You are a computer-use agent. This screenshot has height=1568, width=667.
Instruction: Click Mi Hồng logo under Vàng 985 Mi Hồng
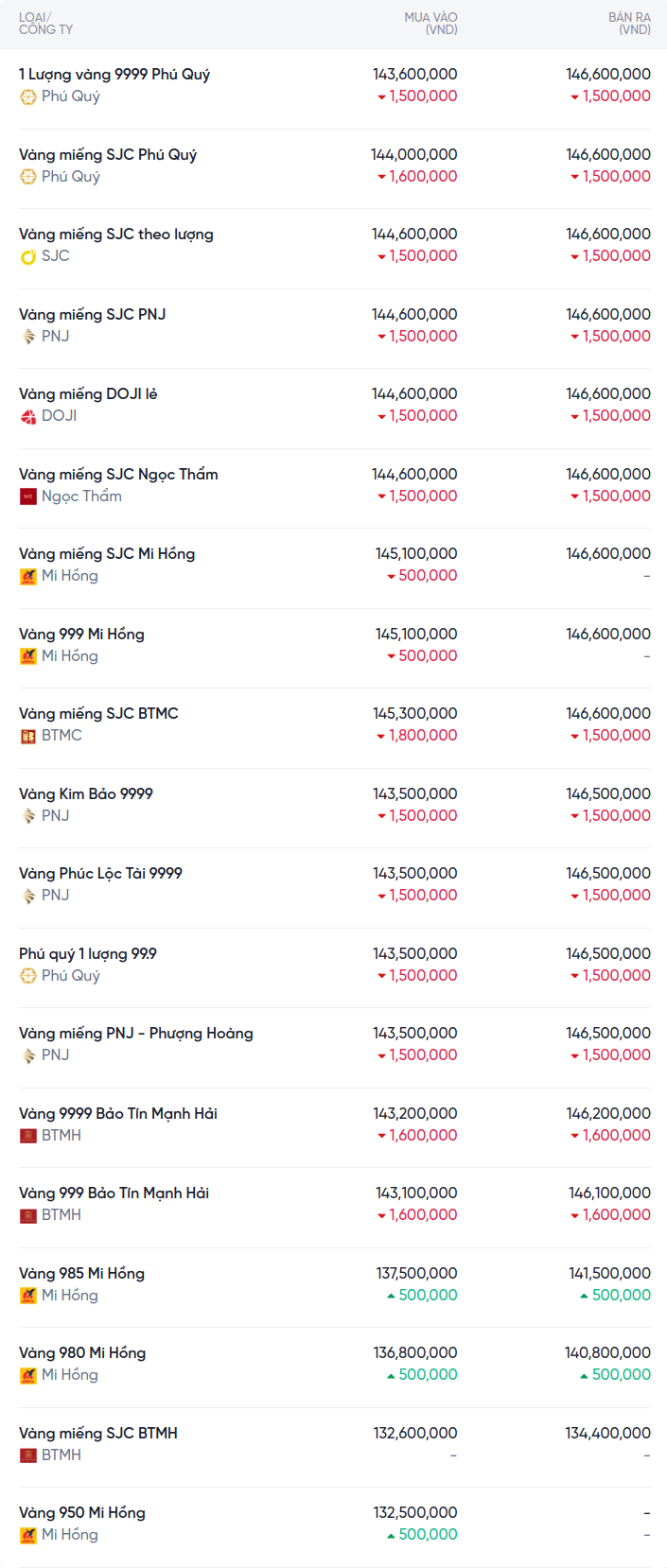(x=28, y=1296)
